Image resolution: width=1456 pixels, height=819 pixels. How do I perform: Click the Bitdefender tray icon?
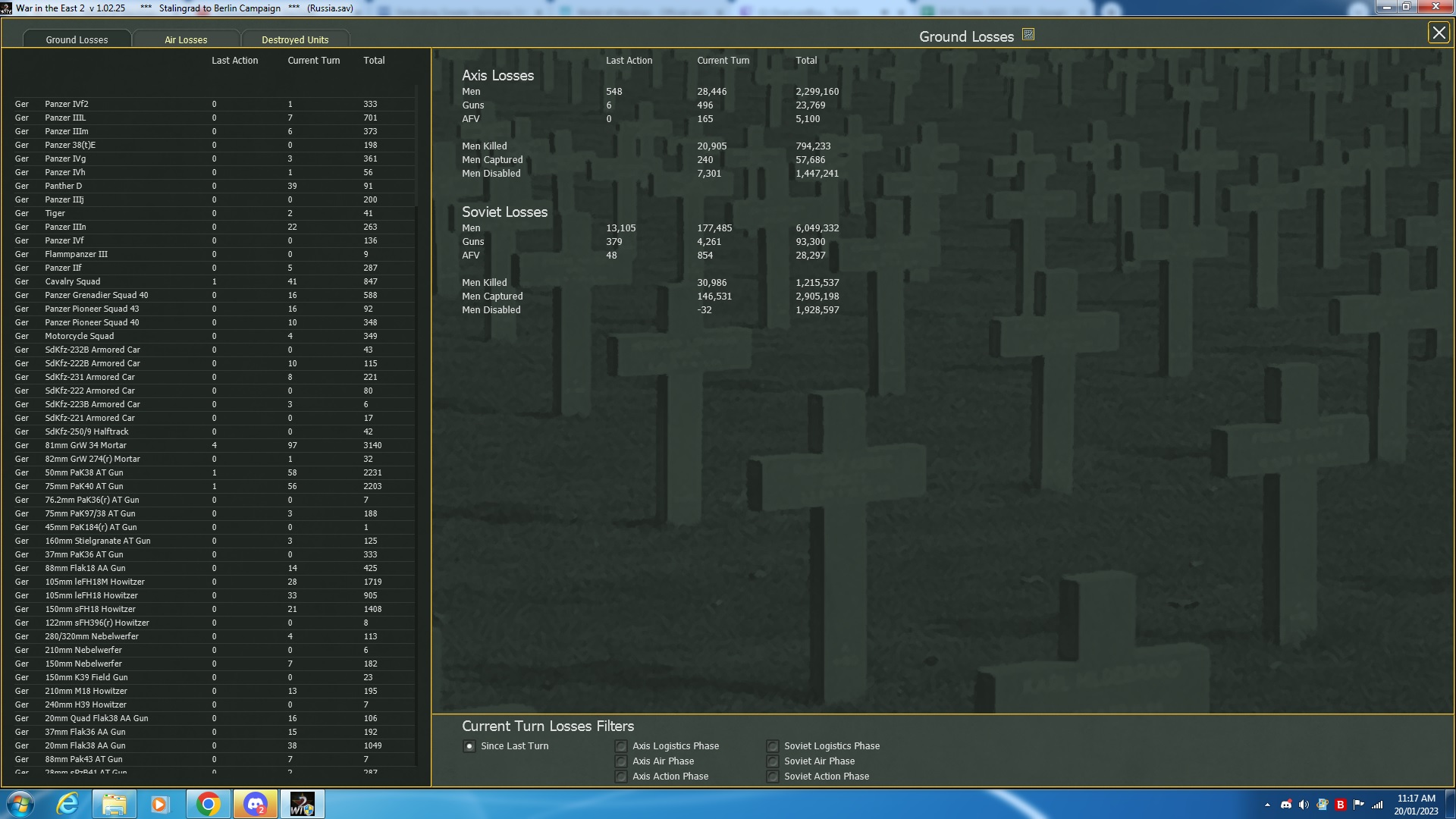pyautogui.click(x=1340, y=805)
